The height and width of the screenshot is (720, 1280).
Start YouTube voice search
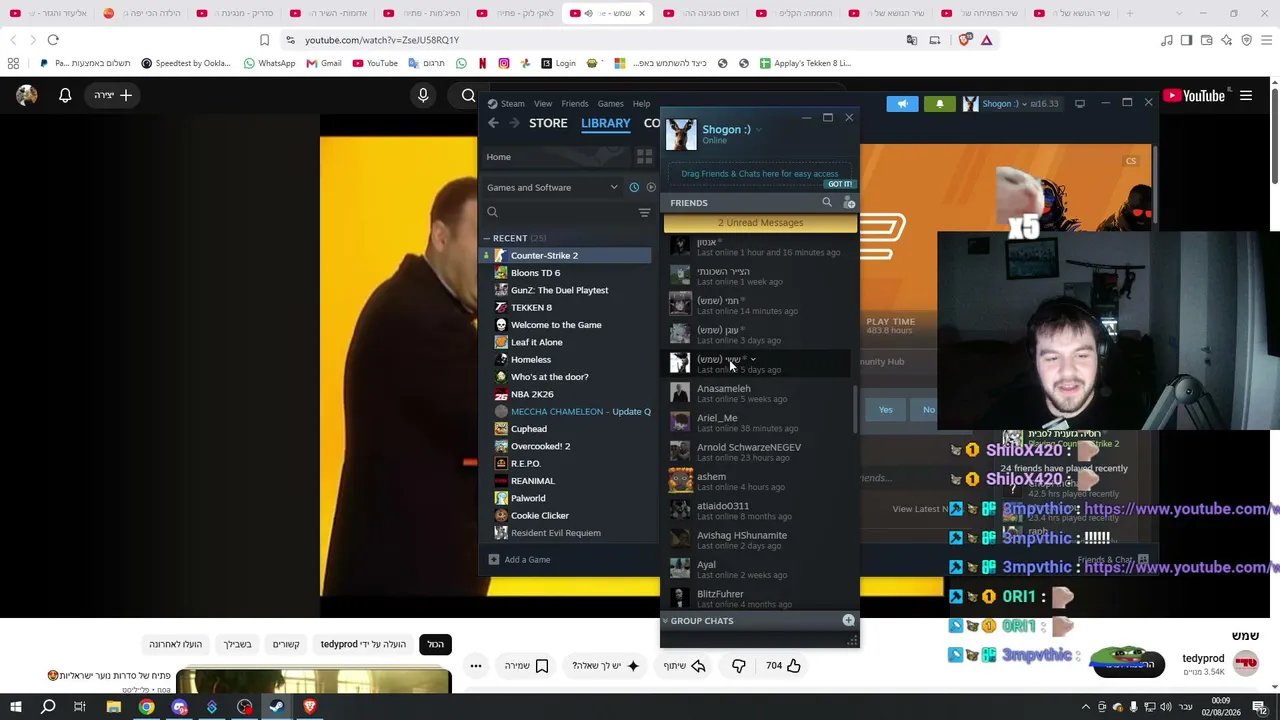423,95
